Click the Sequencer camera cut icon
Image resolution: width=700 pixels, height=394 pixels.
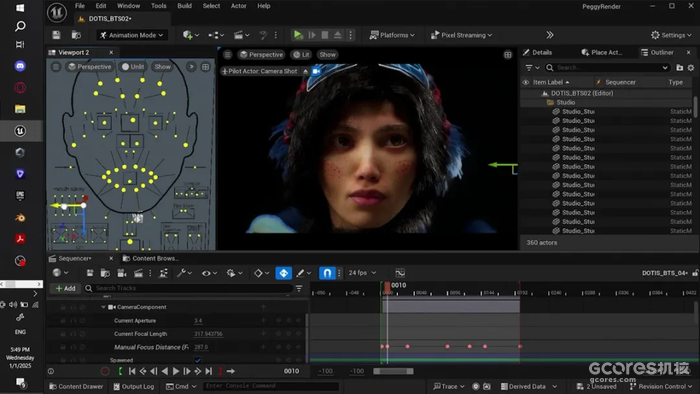(x=122, y=273)
